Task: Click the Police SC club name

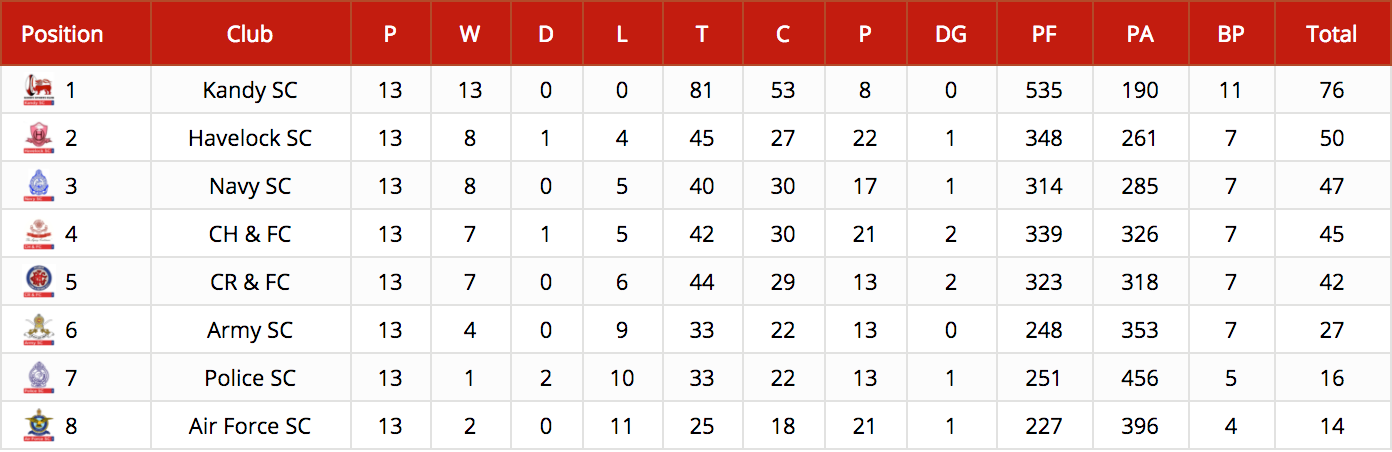Action: [250, 378]
